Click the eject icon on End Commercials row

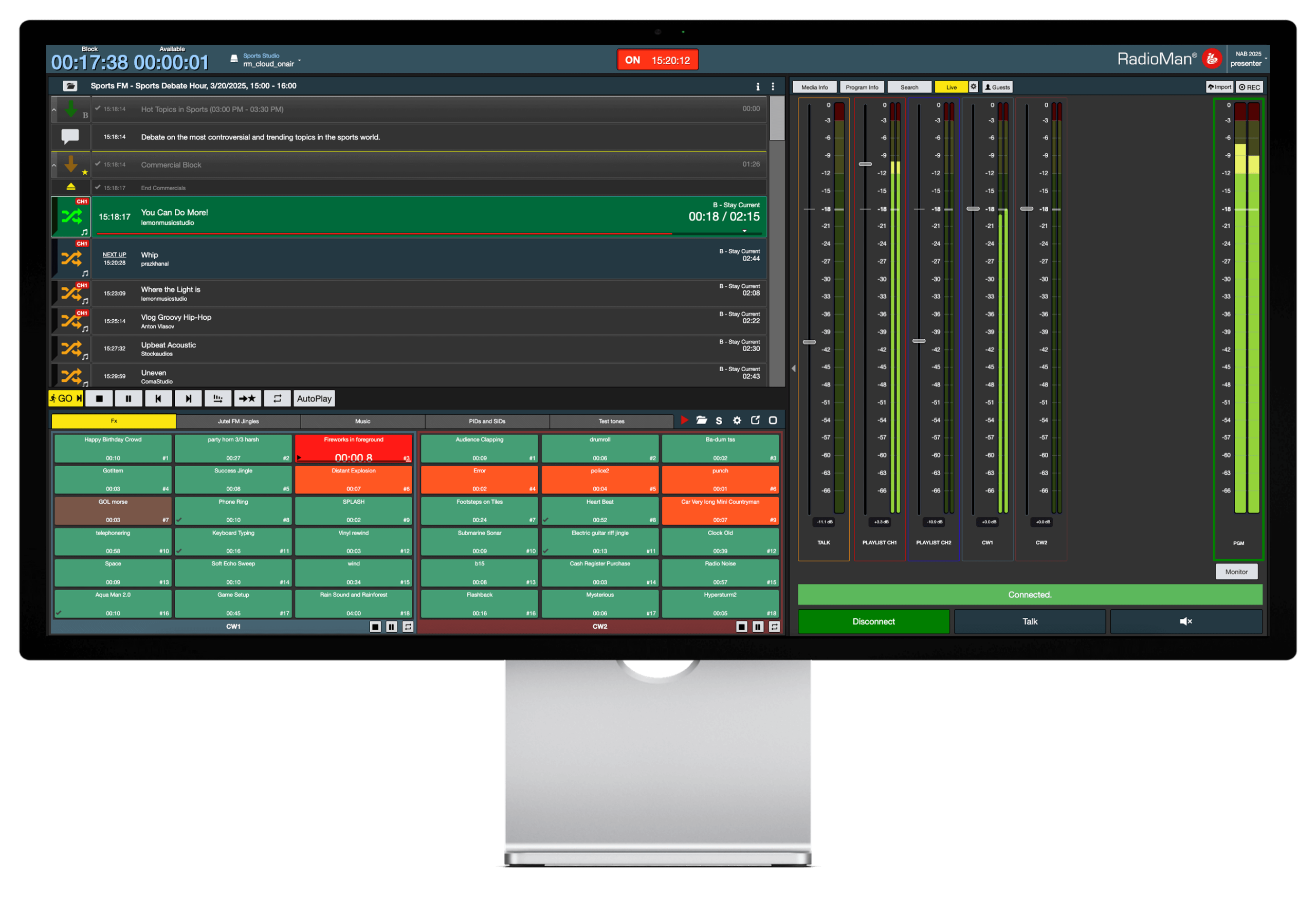(x=71, y=187)
